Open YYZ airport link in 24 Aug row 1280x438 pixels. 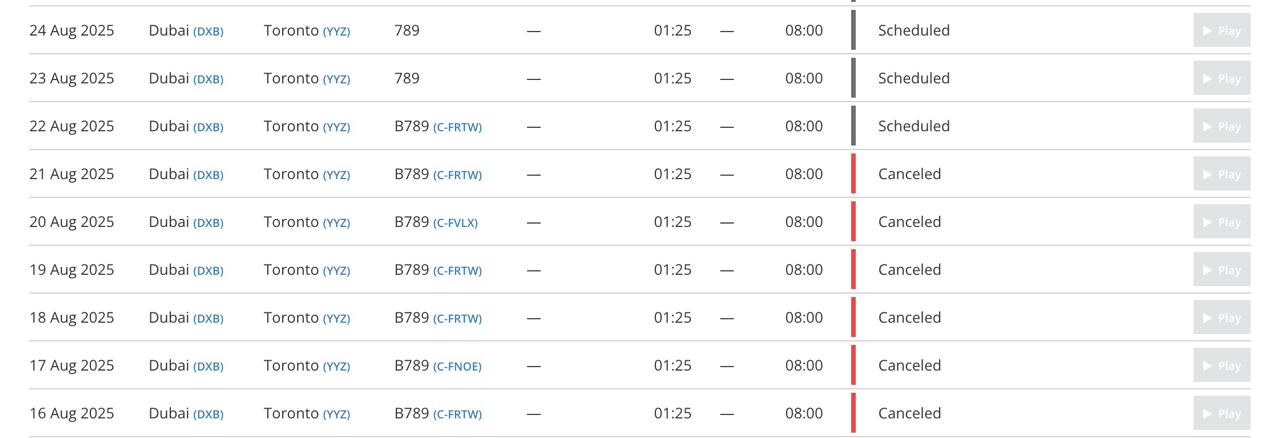tap(336, 31)
